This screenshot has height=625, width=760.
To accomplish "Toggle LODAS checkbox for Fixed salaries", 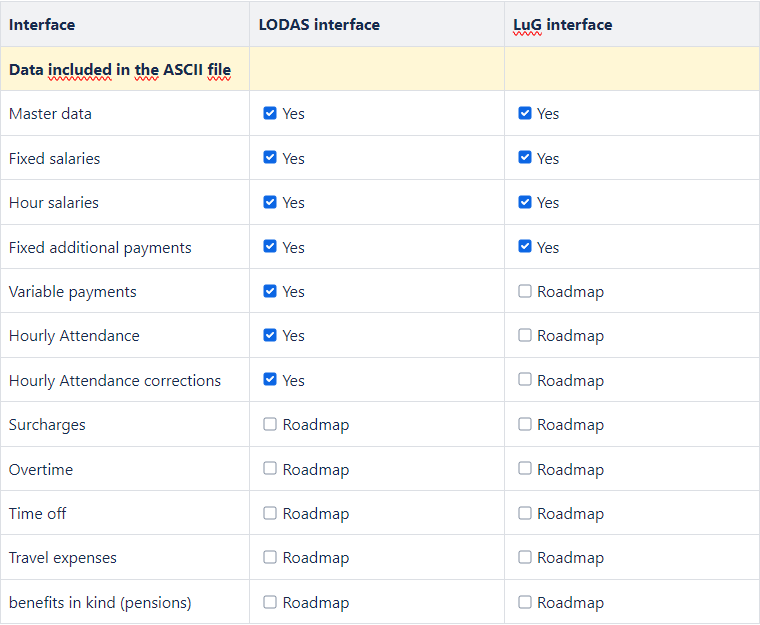I will [270, 157].
